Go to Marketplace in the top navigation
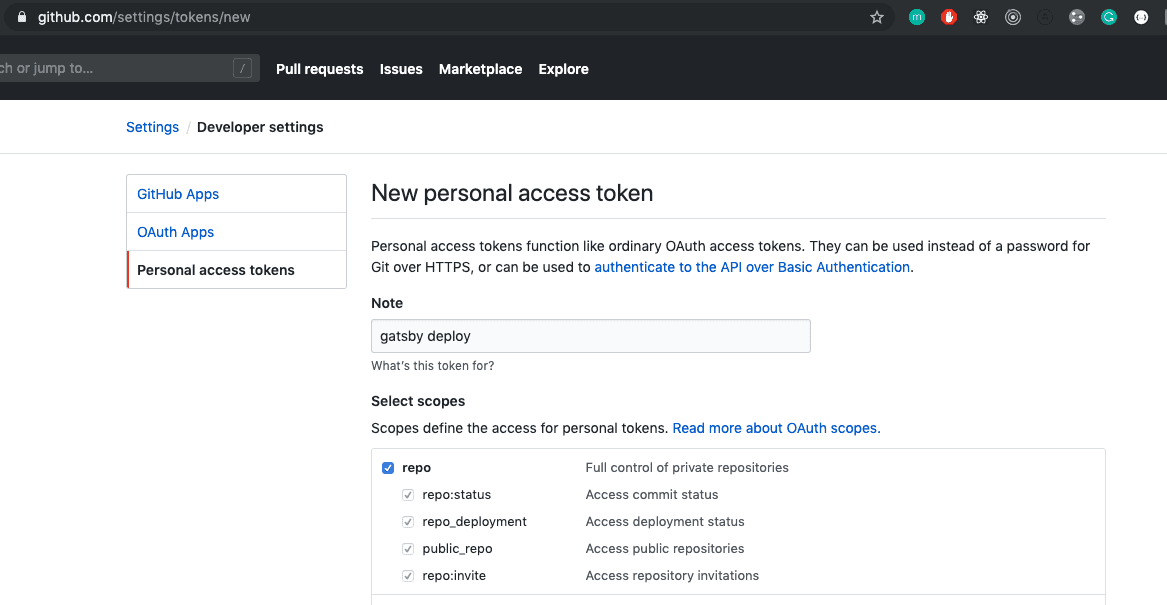The width and height of the screenshot is (1167, 605). tap(480, 69)
